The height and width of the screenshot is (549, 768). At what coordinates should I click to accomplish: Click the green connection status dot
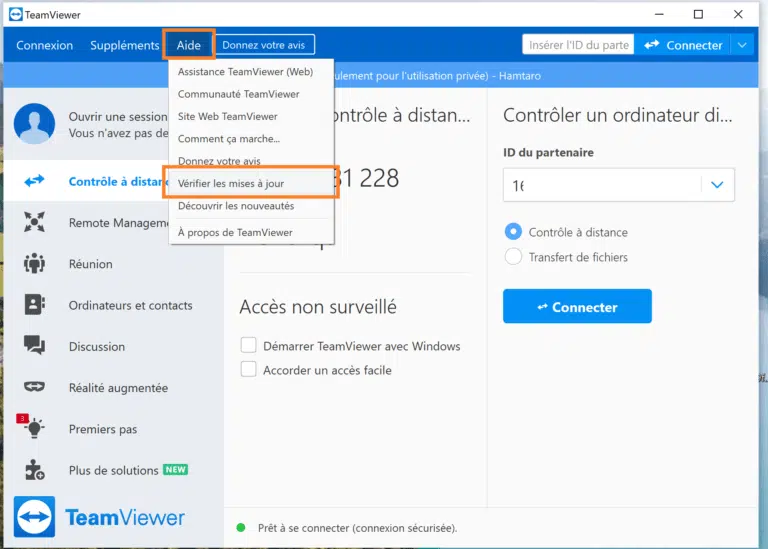point(240,527)
